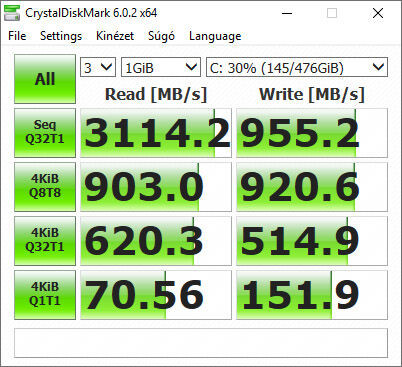Image resolution: width=402 pixels, height=367 pixels.
Task: Start the Seq Q32T1 test
Action: tap(45, 133)
